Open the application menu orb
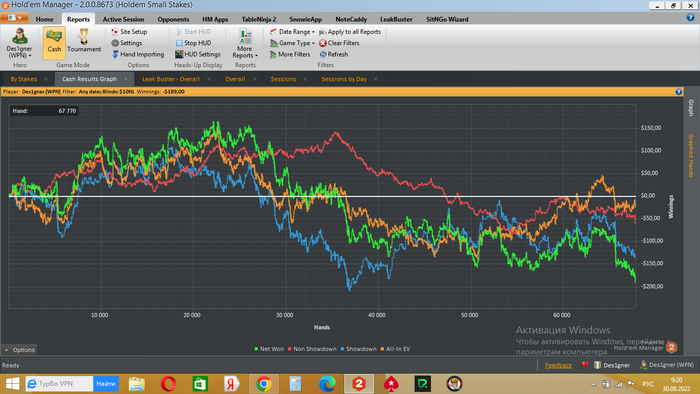Image resolution: width=700 pixels, height=394 pixels. click(x=14, y=18)
